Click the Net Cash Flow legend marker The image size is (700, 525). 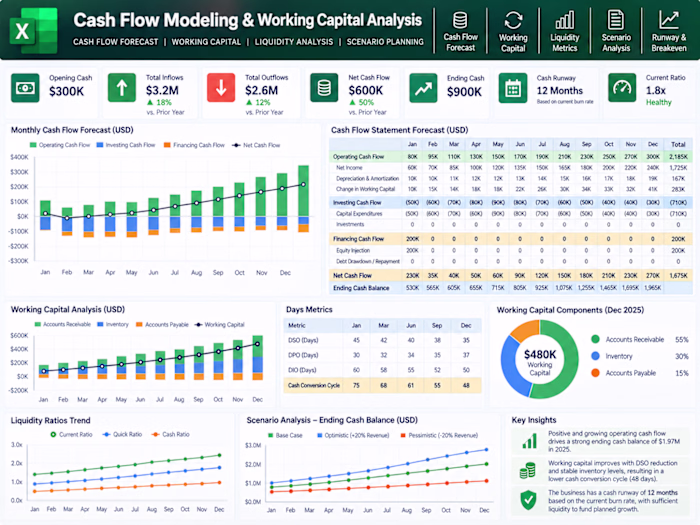point(236,145)
